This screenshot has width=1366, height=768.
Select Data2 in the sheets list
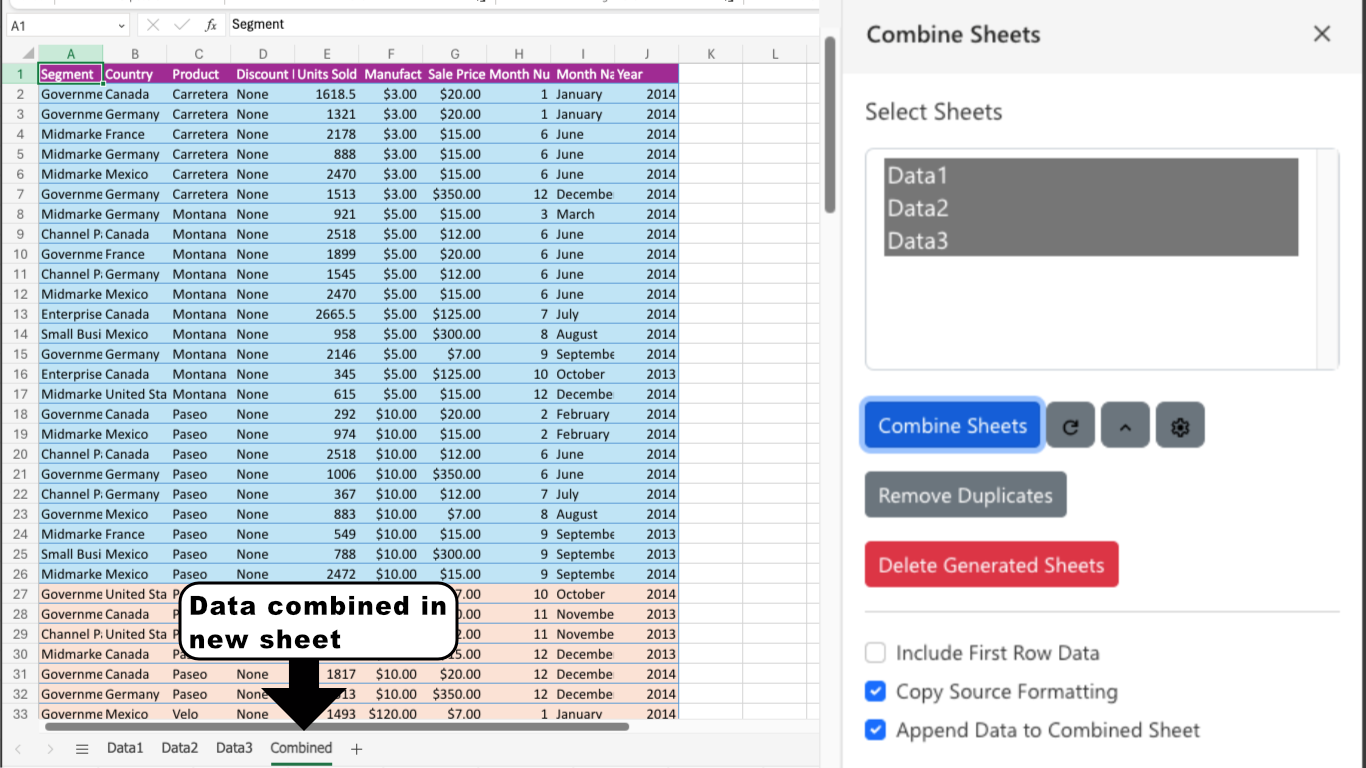(x=918, y=208)
